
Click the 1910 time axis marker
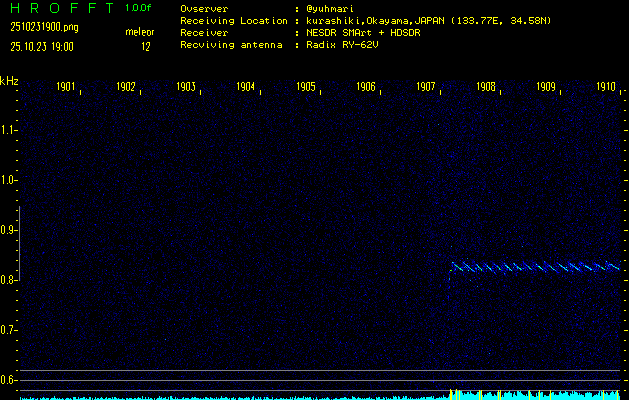pyautogui.click(x=606, y=87)
